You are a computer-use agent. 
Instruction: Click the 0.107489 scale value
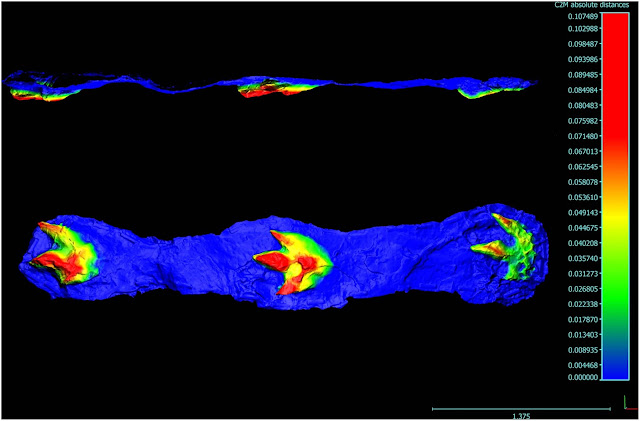[583, 16]
